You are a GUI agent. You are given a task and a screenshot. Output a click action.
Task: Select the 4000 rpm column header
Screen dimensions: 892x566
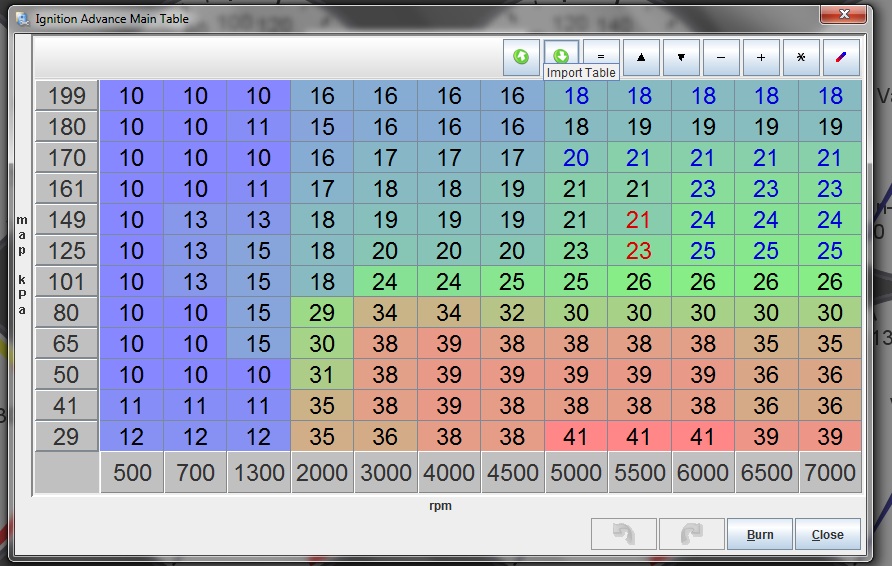click(449, 472)
